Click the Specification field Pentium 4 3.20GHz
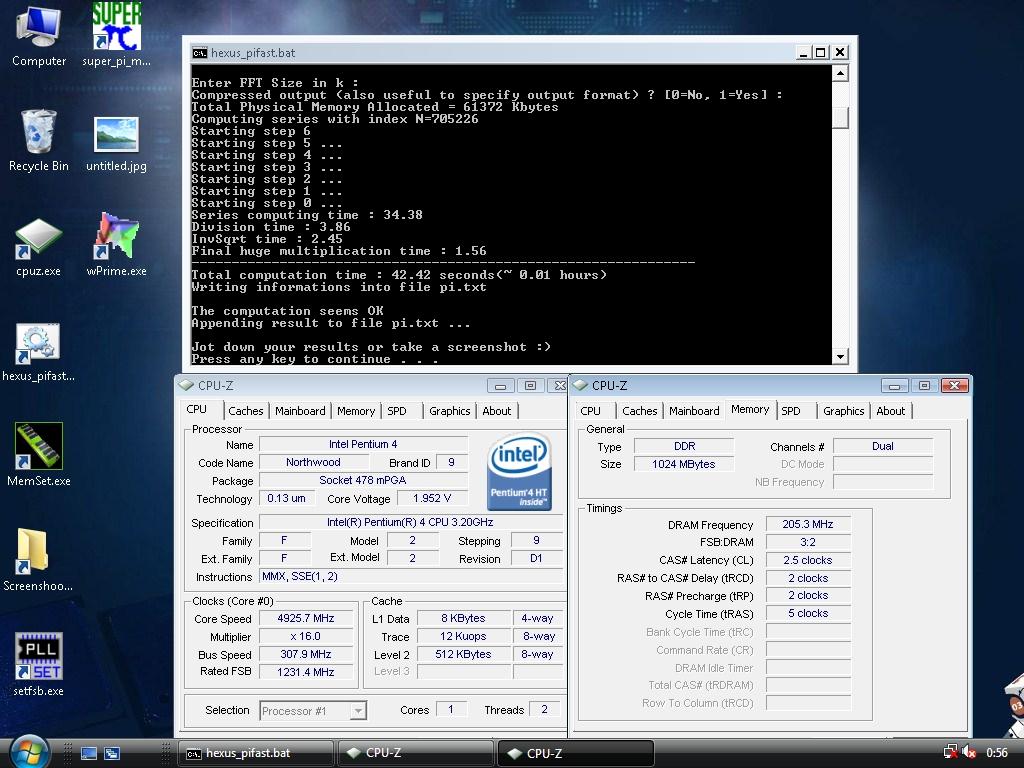 [410, 522]
